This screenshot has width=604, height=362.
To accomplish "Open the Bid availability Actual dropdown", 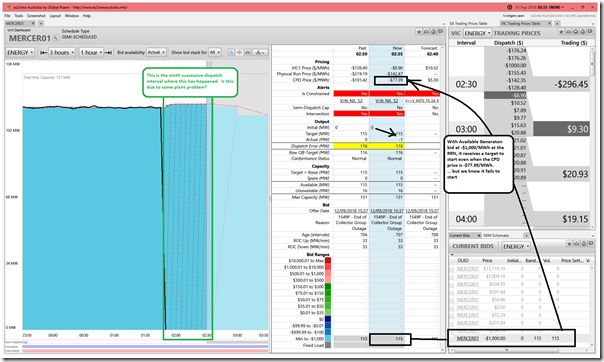I will coord(156,52).
